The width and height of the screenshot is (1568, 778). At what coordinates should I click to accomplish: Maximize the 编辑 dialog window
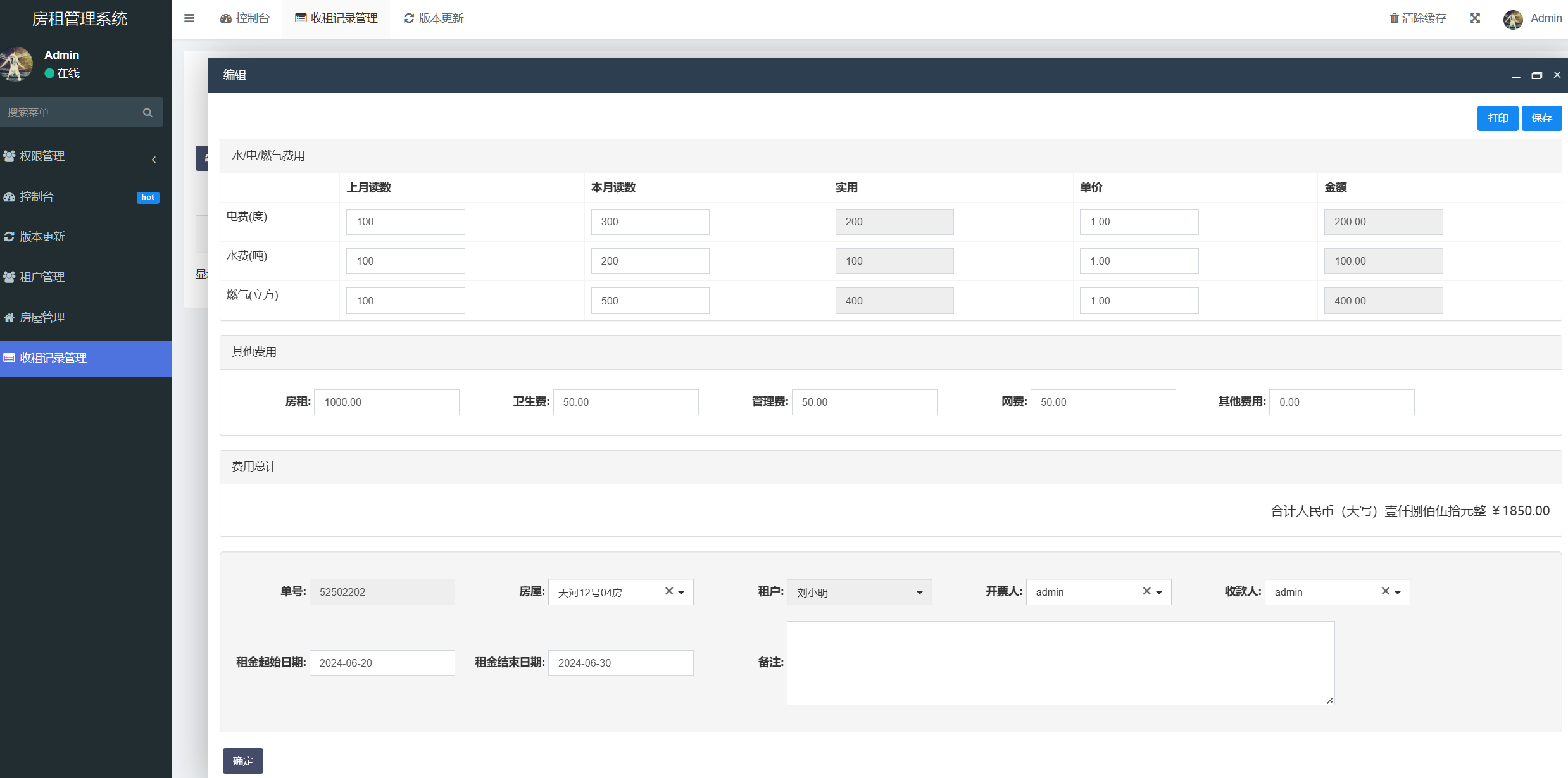1536,75
